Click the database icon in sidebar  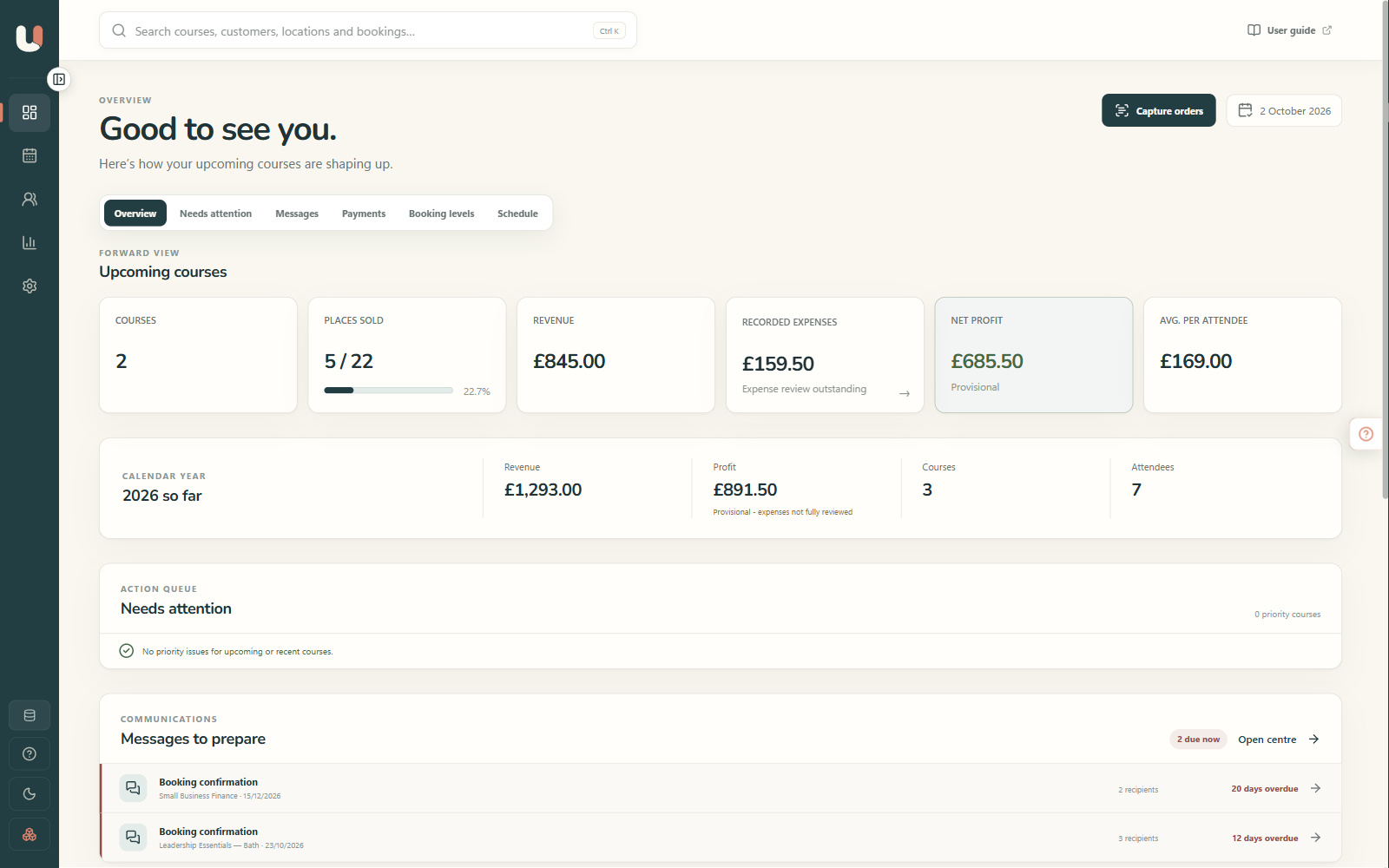(30, 715)
